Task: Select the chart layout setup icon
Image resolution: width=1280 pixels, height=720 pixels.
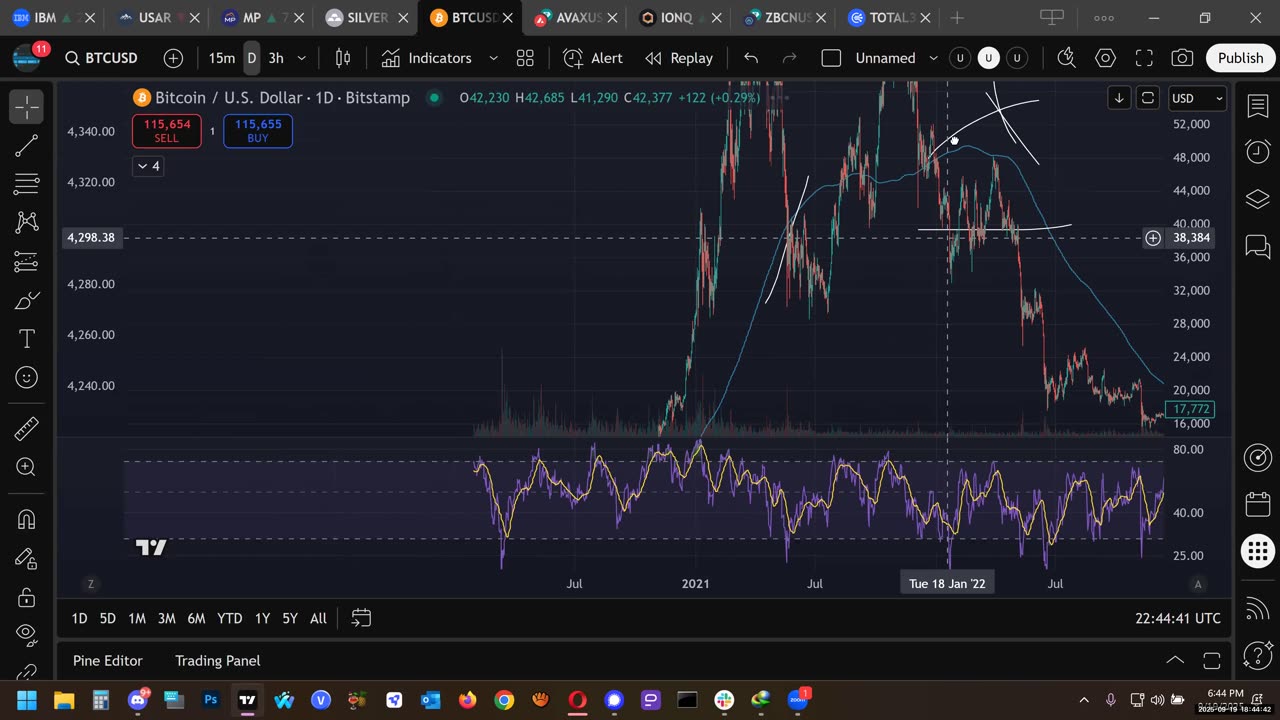Action: (x=831, y=58)
